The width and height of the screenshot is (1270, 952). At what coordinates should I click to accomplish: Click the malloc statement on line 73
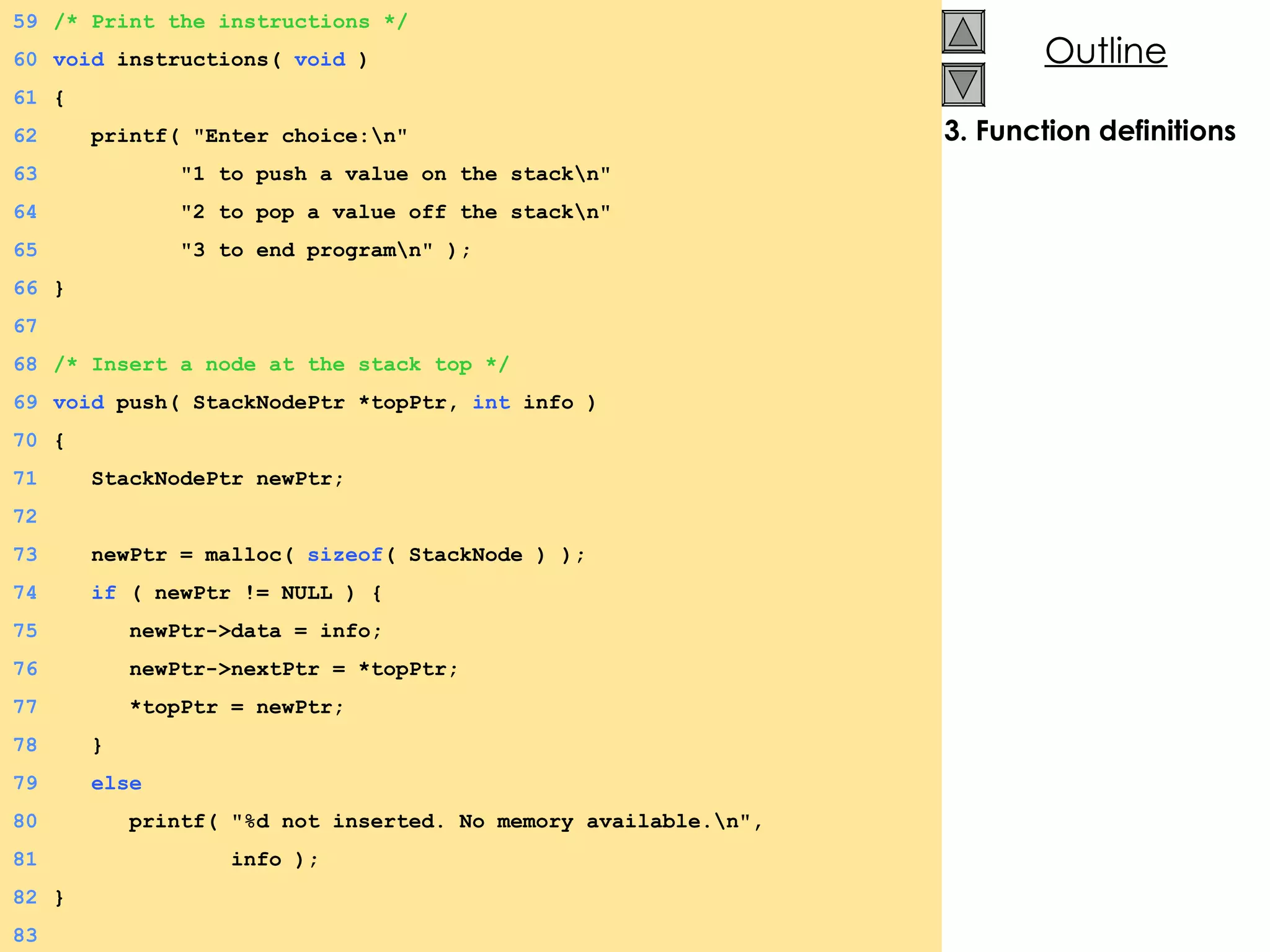(338, 555)
